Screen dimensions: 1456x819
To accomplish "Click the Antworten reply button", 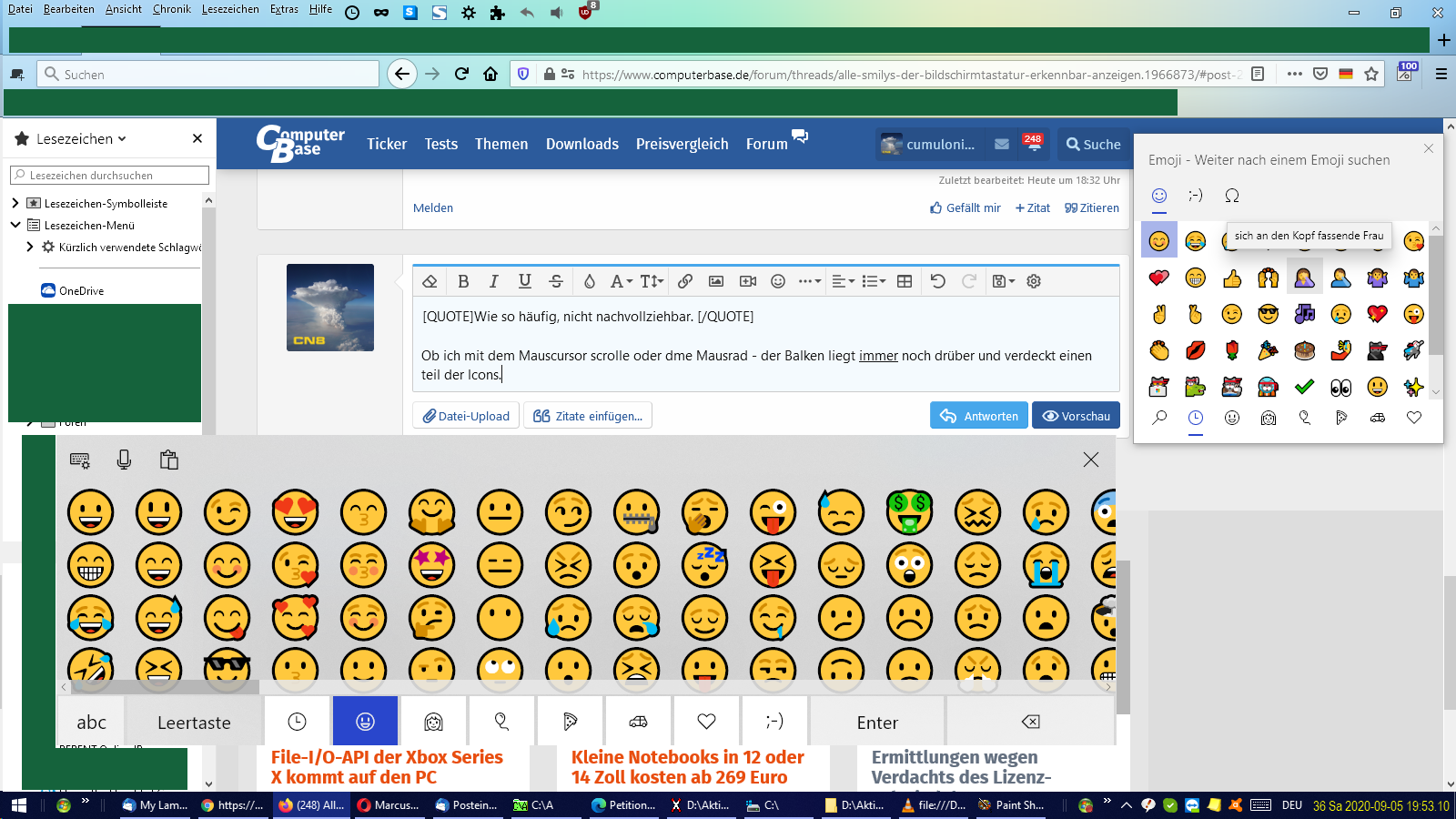I will pos(979,416).
